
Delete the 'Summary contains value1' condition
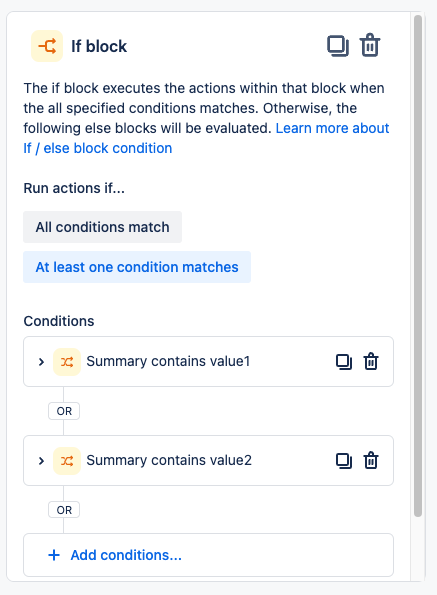coord(371,361)
